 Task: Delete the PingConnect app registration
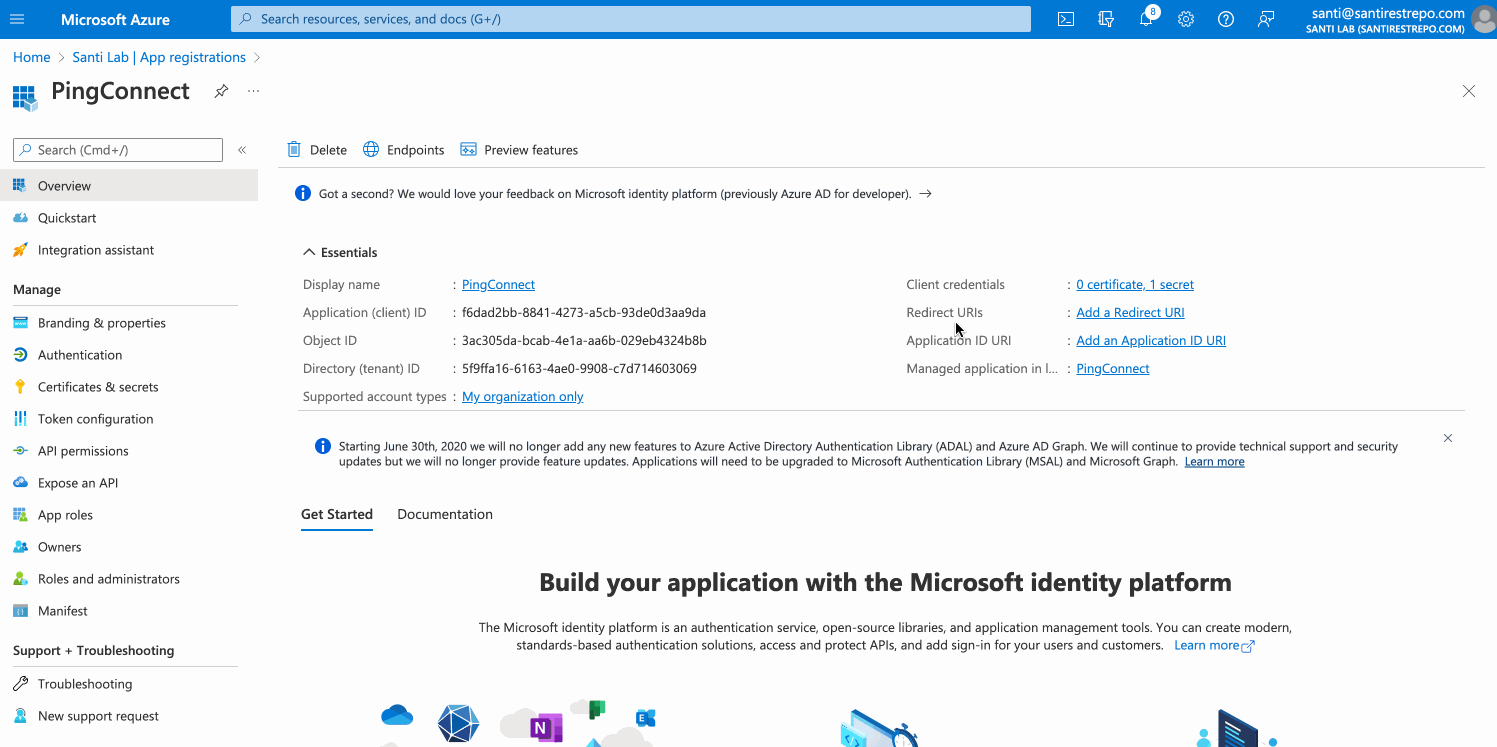[x=316, y=149]
